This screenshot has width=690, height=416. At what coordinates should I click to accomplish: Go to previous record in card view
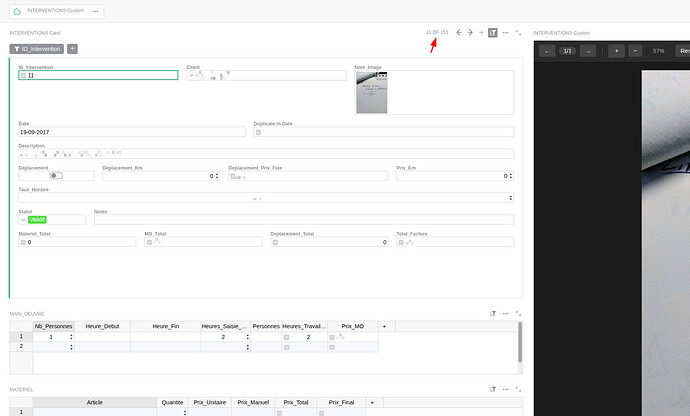458,33
